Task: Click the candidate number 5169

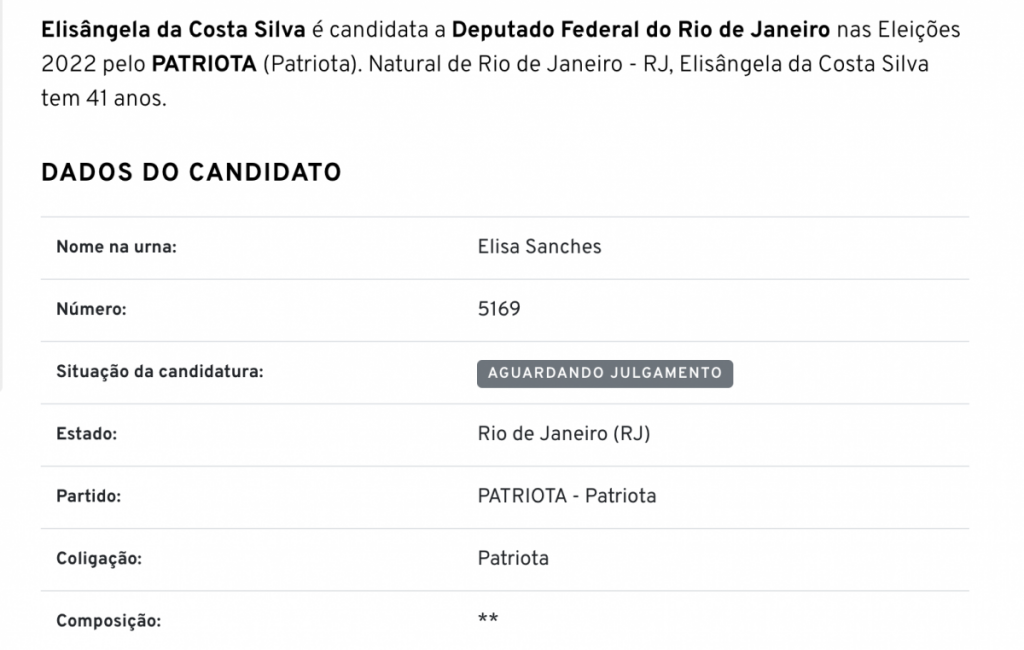Action: pyautogui.click(x=499, y=309)
